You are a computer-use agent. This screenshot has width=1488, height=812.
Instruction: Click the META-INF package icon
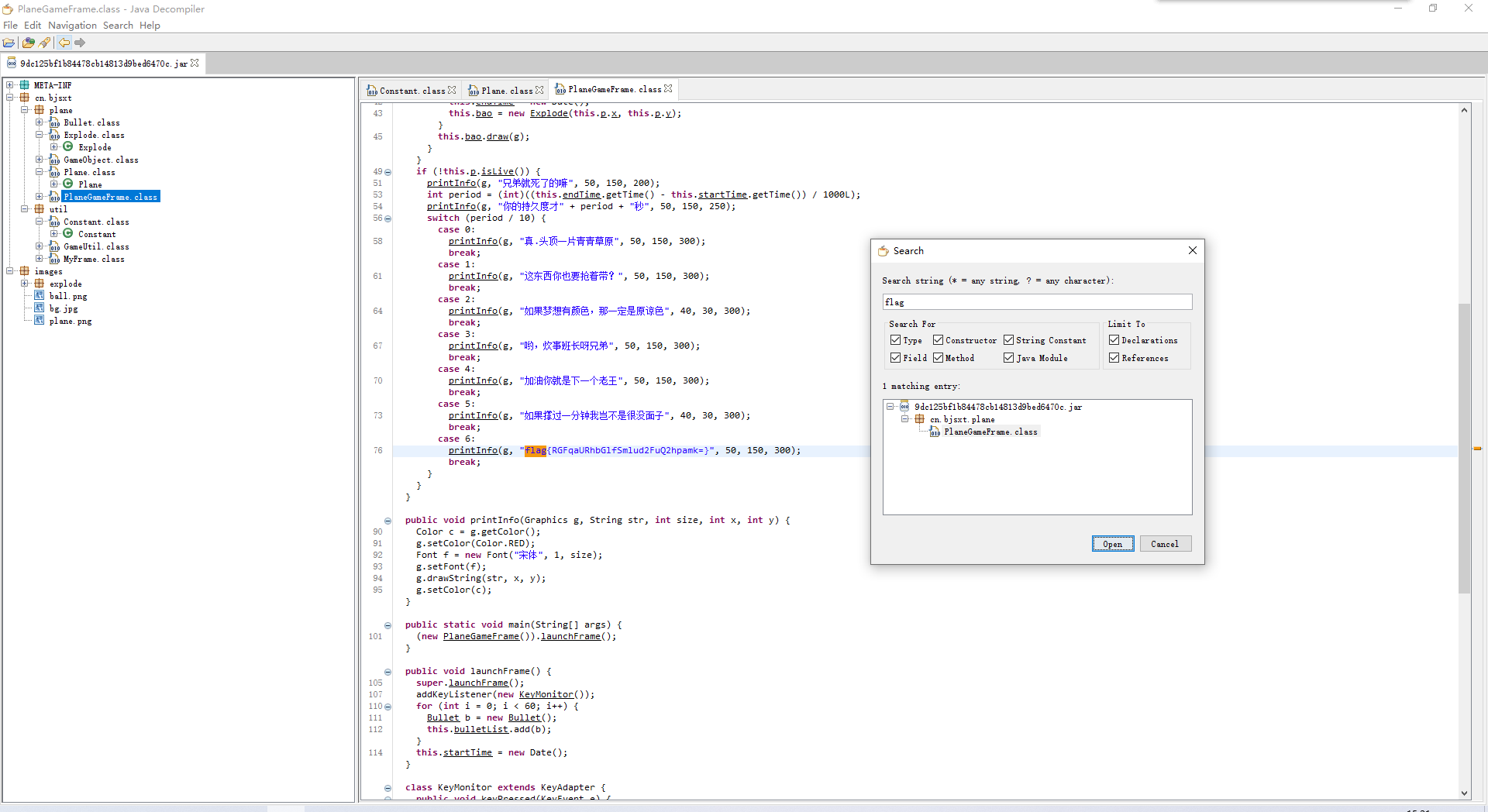click(x=25, y=85)
